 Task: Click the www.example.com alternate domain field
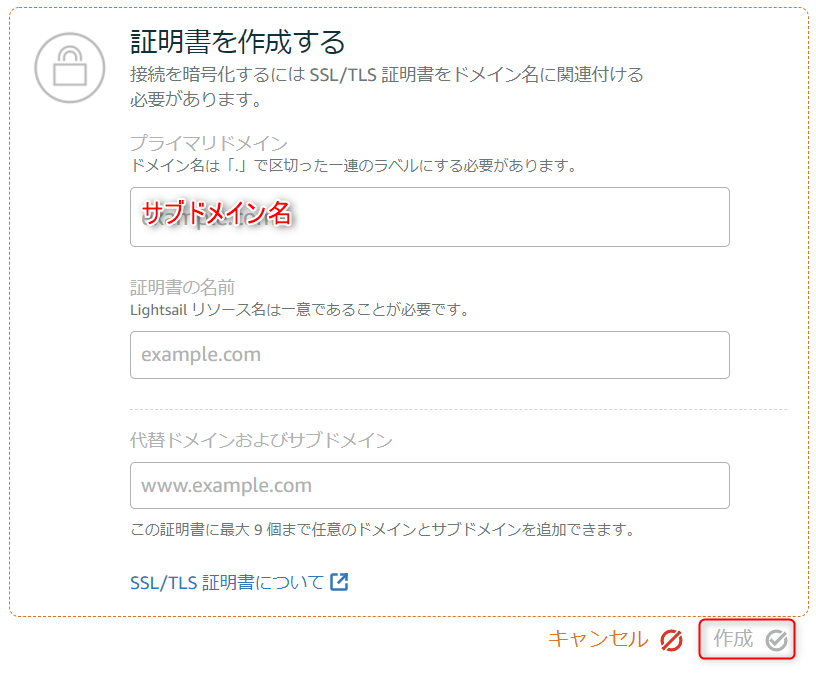pos(430,486)
